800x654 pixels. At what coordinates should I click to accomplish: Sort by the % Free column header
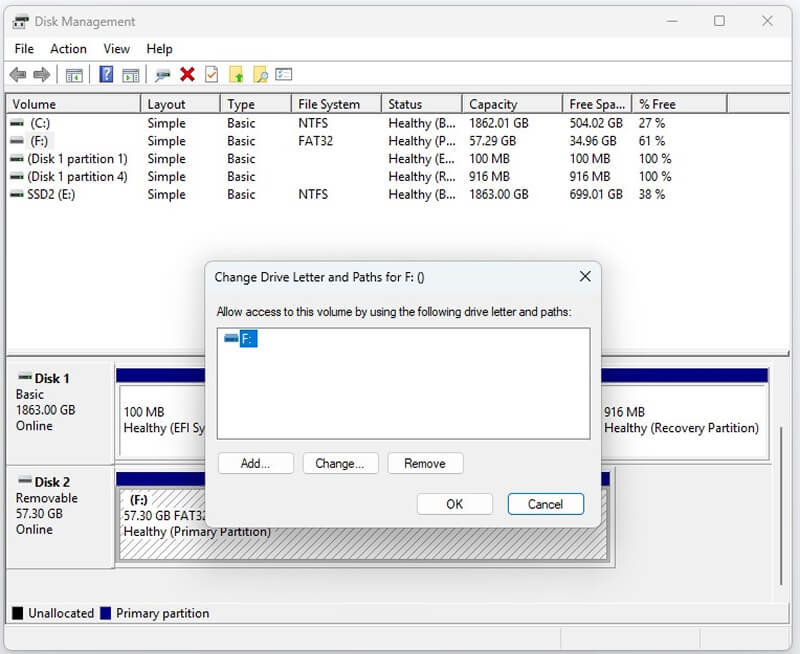pos(679,104)
